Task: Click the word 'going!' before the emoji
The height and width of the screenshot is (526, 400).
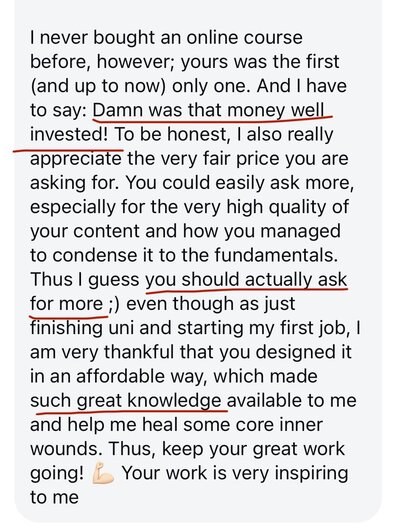Action: (57, 473)
